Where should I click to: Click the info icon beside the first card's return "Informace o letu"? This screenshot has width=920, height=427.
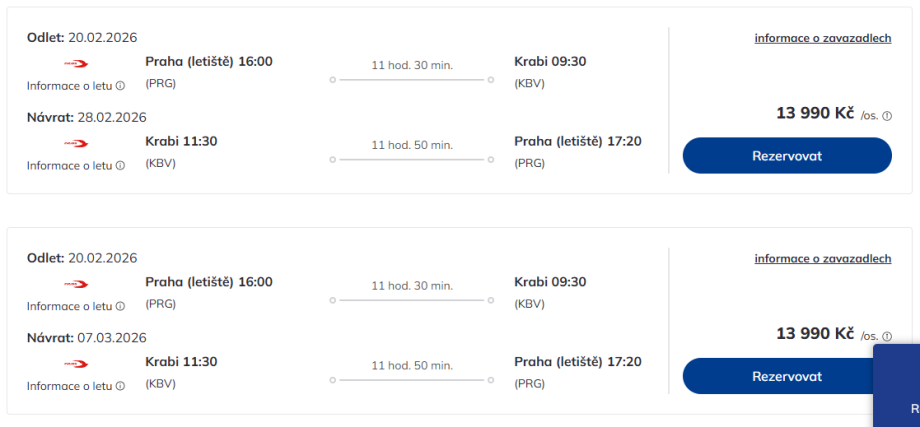click(x=121, y=166)
